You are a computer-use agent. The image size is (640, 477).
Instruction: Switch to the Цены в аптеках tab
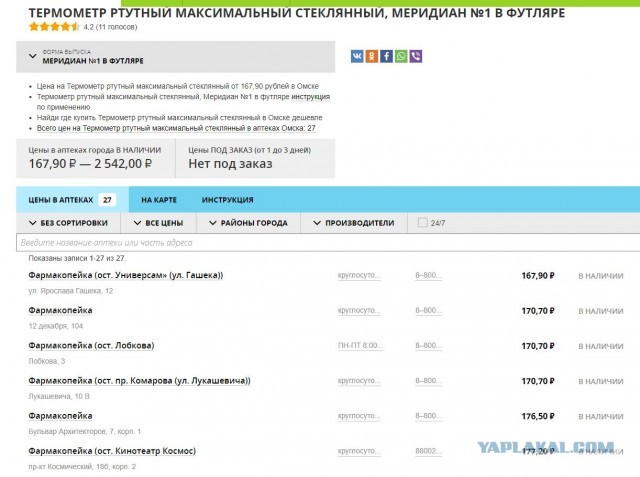72,200
